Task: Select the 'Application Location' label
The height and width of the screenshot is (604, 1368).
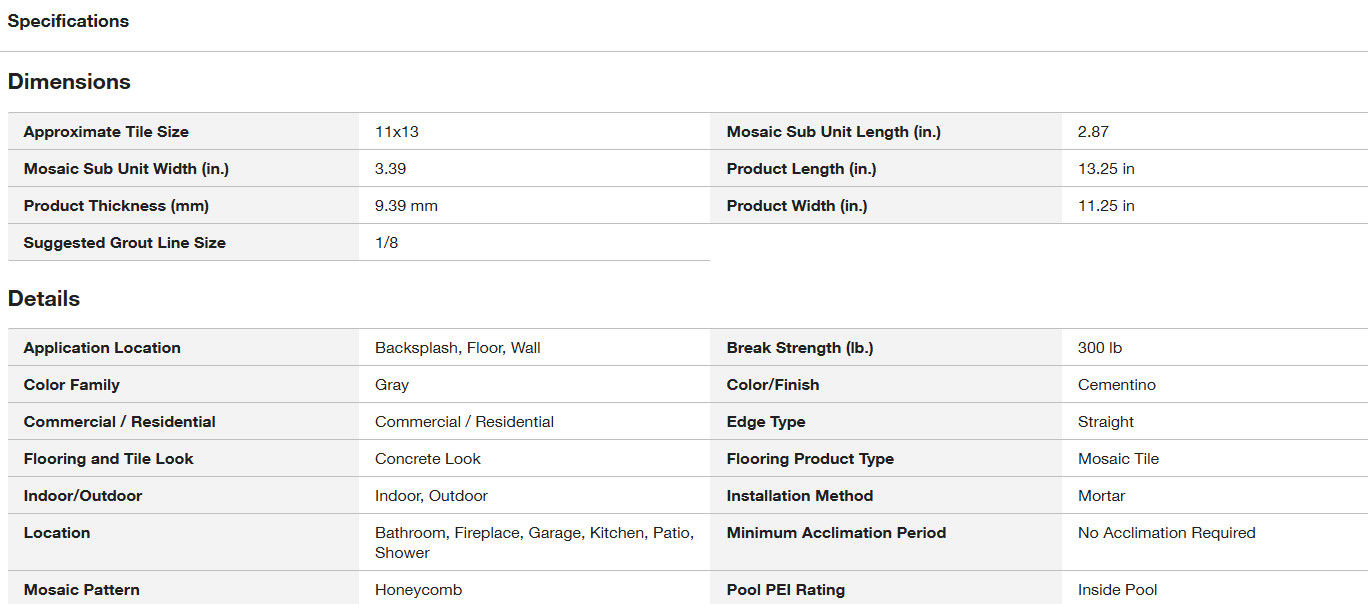Action: (x=102, y=348)
